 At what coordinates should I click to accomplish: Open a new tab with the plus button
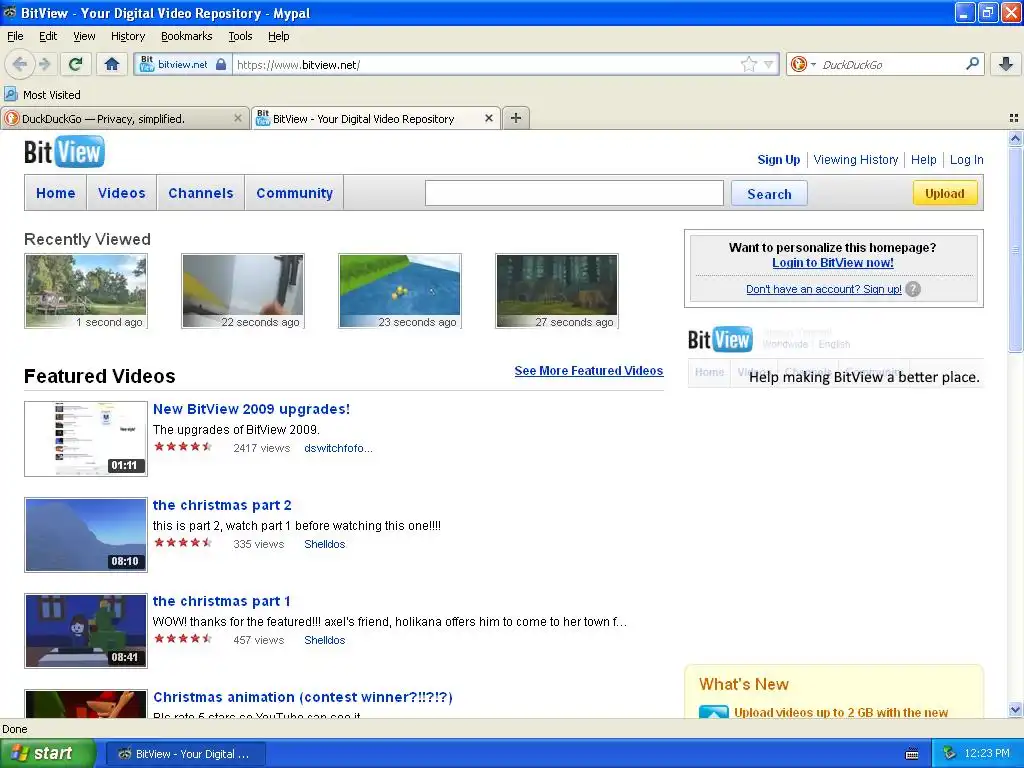click(x=516, y=118)
